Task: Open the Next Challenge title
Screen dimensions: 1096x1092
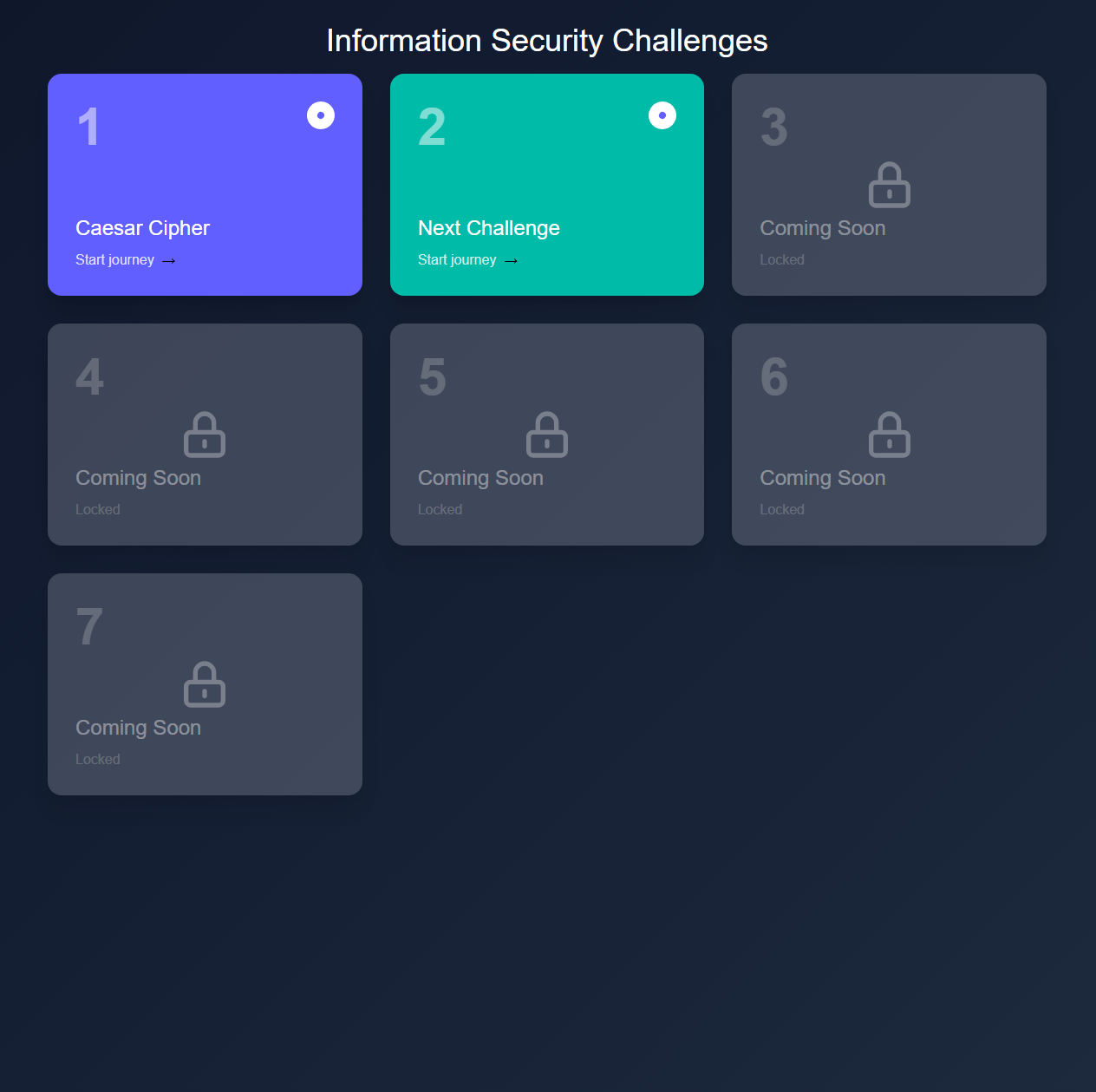Action: coord(488,228)
